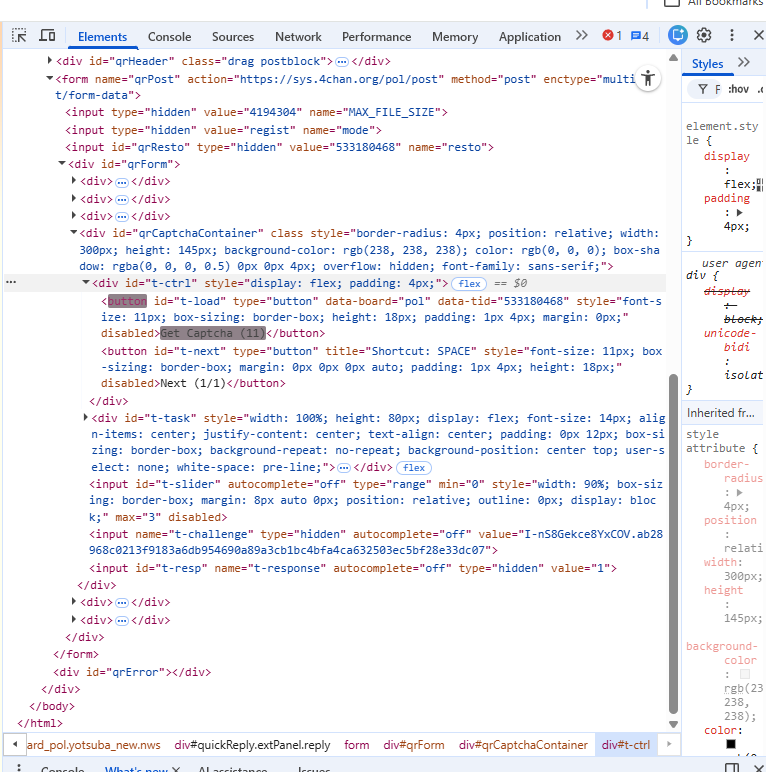Close the DevTools panel
Image resolution: width=766 pixels, height=772 pixels.
[759, 35]
